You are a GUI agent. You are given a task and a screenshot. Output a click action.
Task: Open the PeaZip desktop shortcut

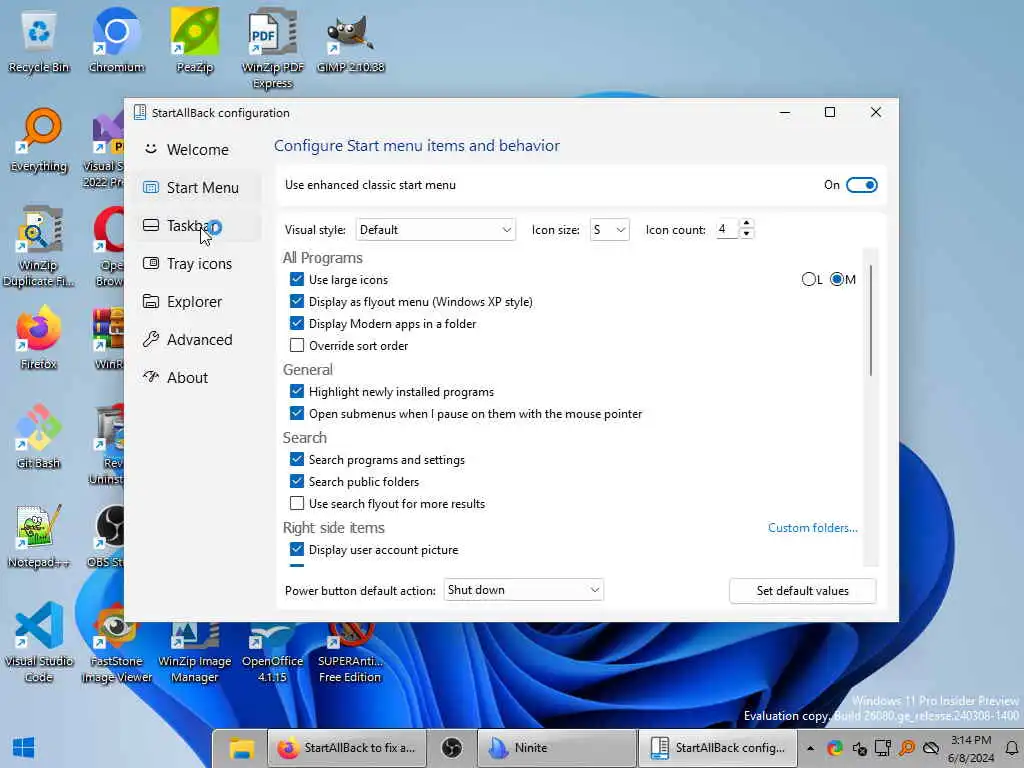coord(195,42)
